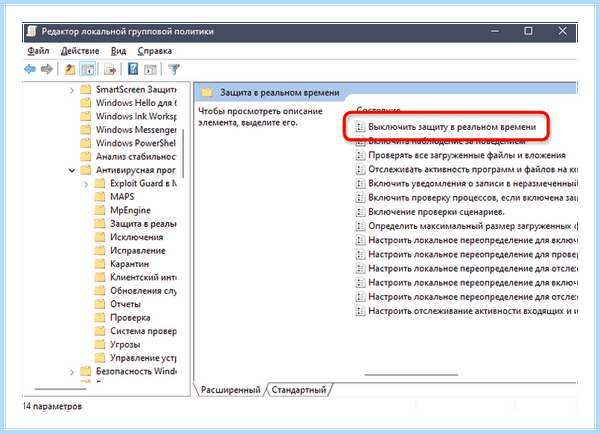Click the Проверка folder icon
The width and height of the screenshot is (600, 434).
[x=100, y=317]
